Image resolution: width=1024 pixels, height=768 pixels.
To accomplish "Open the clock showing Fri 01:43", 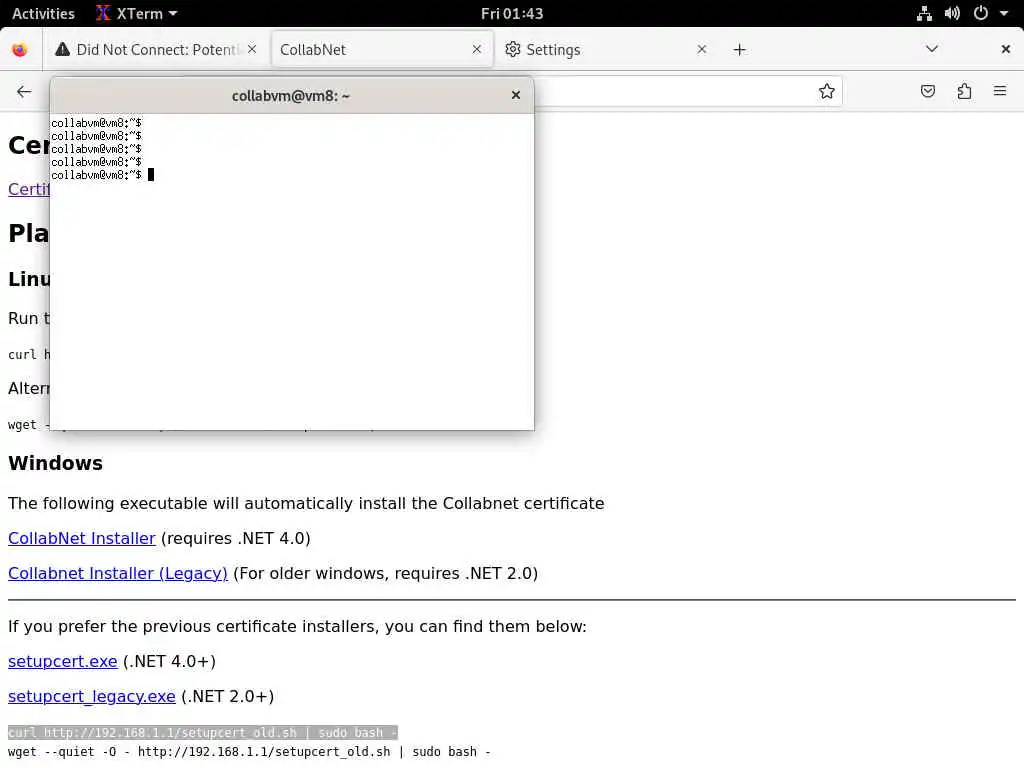I will (x=512, y=14).
